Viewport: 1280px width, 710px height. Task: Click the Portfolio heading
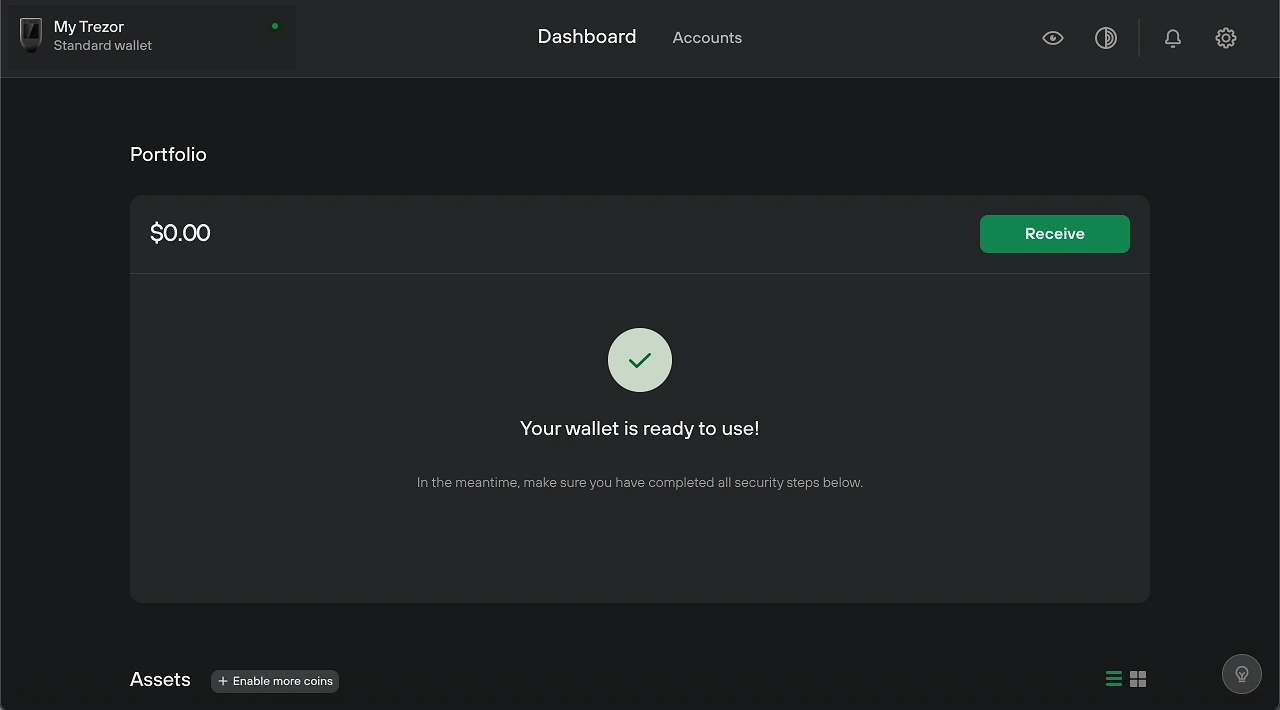pos(168,154)
